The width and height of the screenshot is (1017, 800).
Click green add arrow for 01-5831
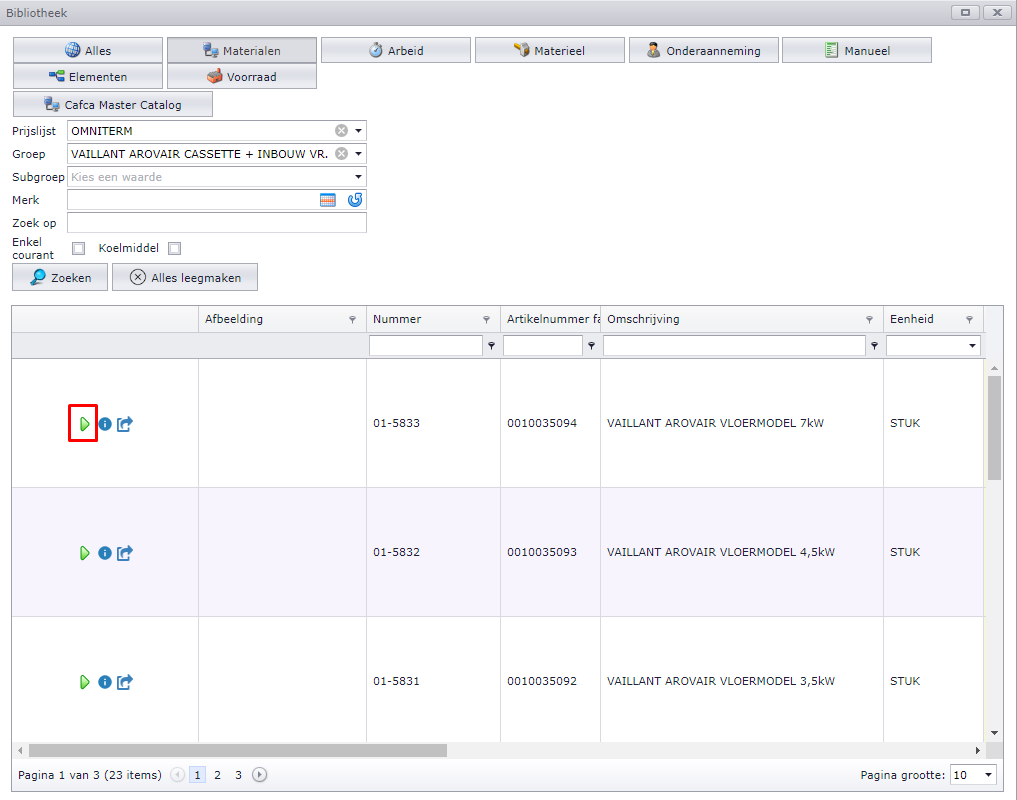tap(84, 682)
